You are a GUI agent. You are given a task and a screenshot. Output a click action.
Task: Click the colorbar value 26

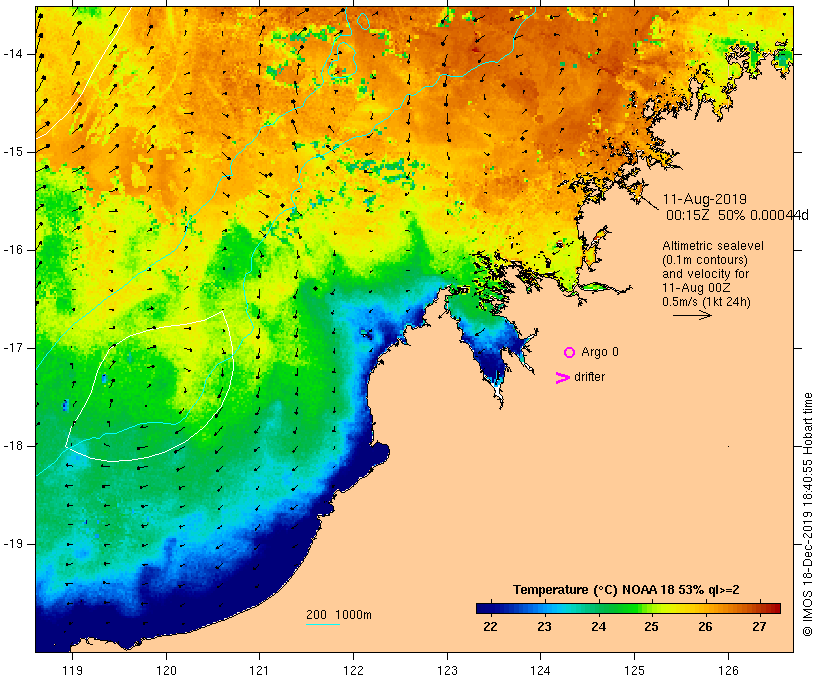(x=705, y=627)
